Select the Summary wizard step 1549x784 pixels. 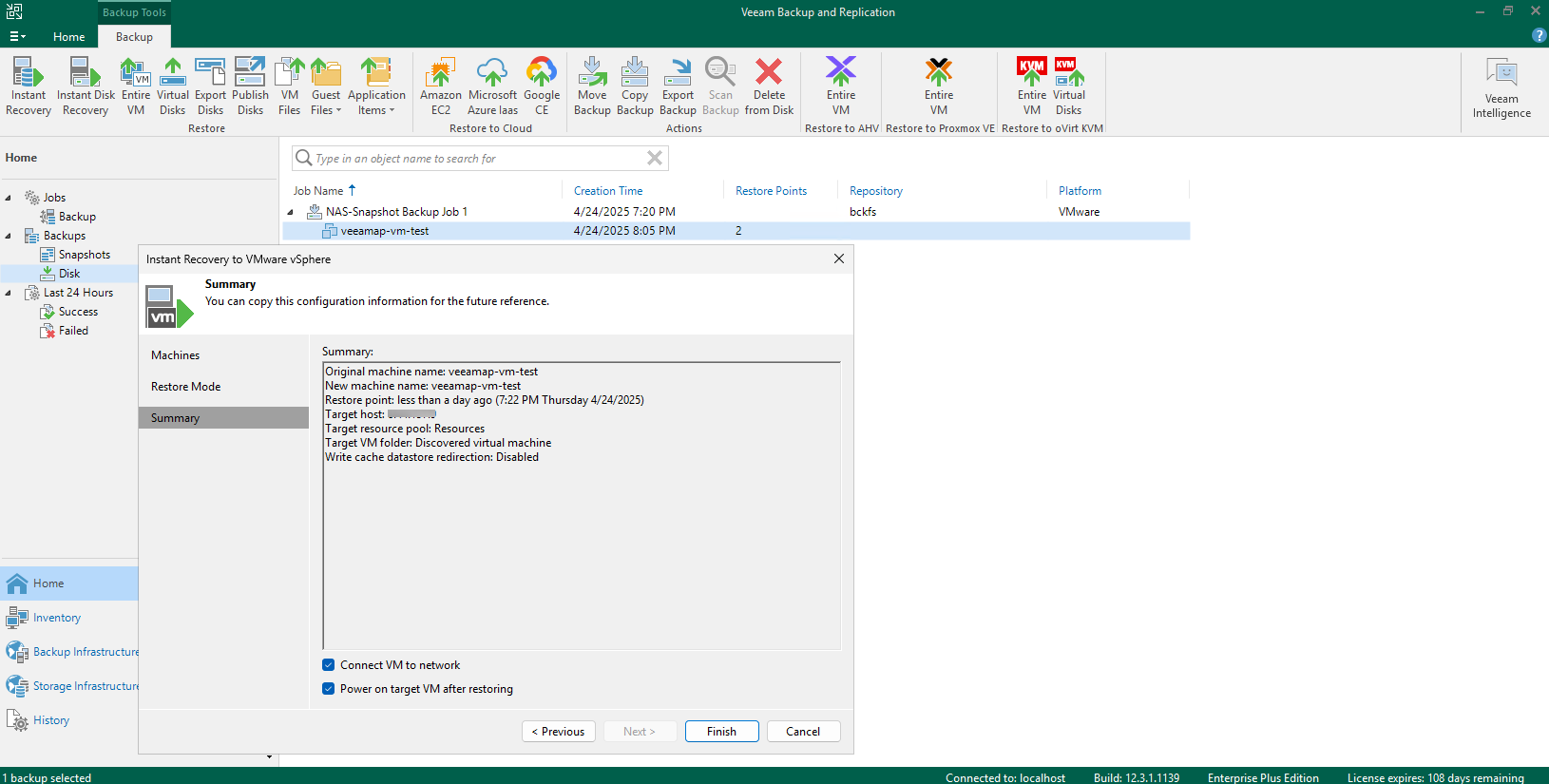tap(223, 418)
